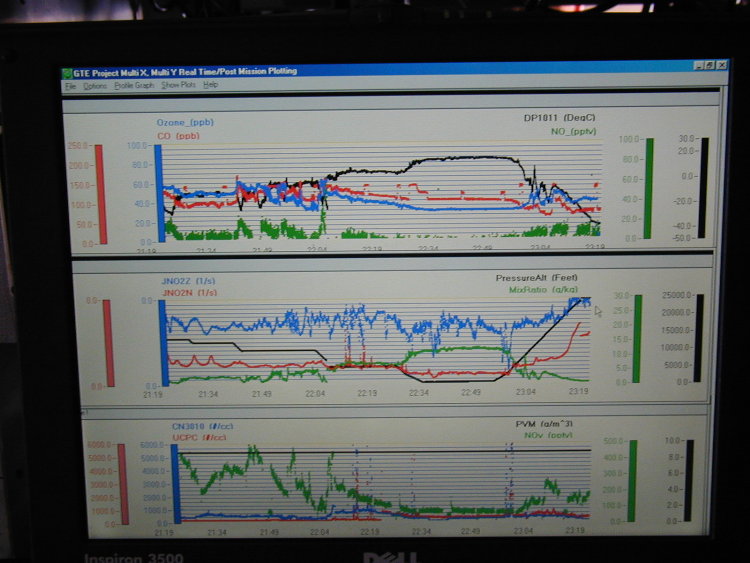750x563 pixels.
Task: Click the MixRatio (g/kg) legend label
Action: click(x=543, y=290)
